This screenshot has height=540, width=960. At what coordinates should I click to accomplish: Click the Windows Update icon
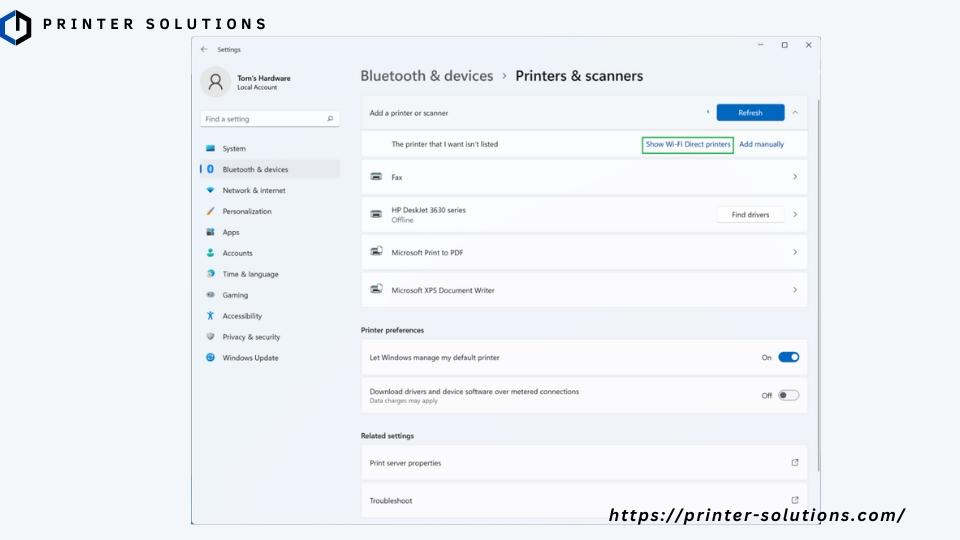[210, 357]
